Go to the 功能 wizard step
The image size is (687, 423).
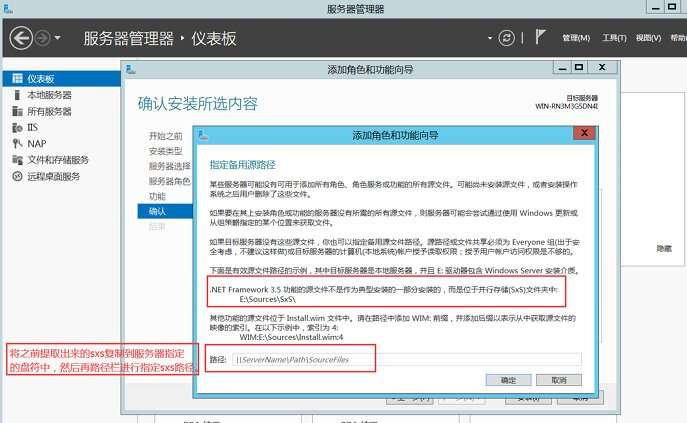[x=157, y=196]
